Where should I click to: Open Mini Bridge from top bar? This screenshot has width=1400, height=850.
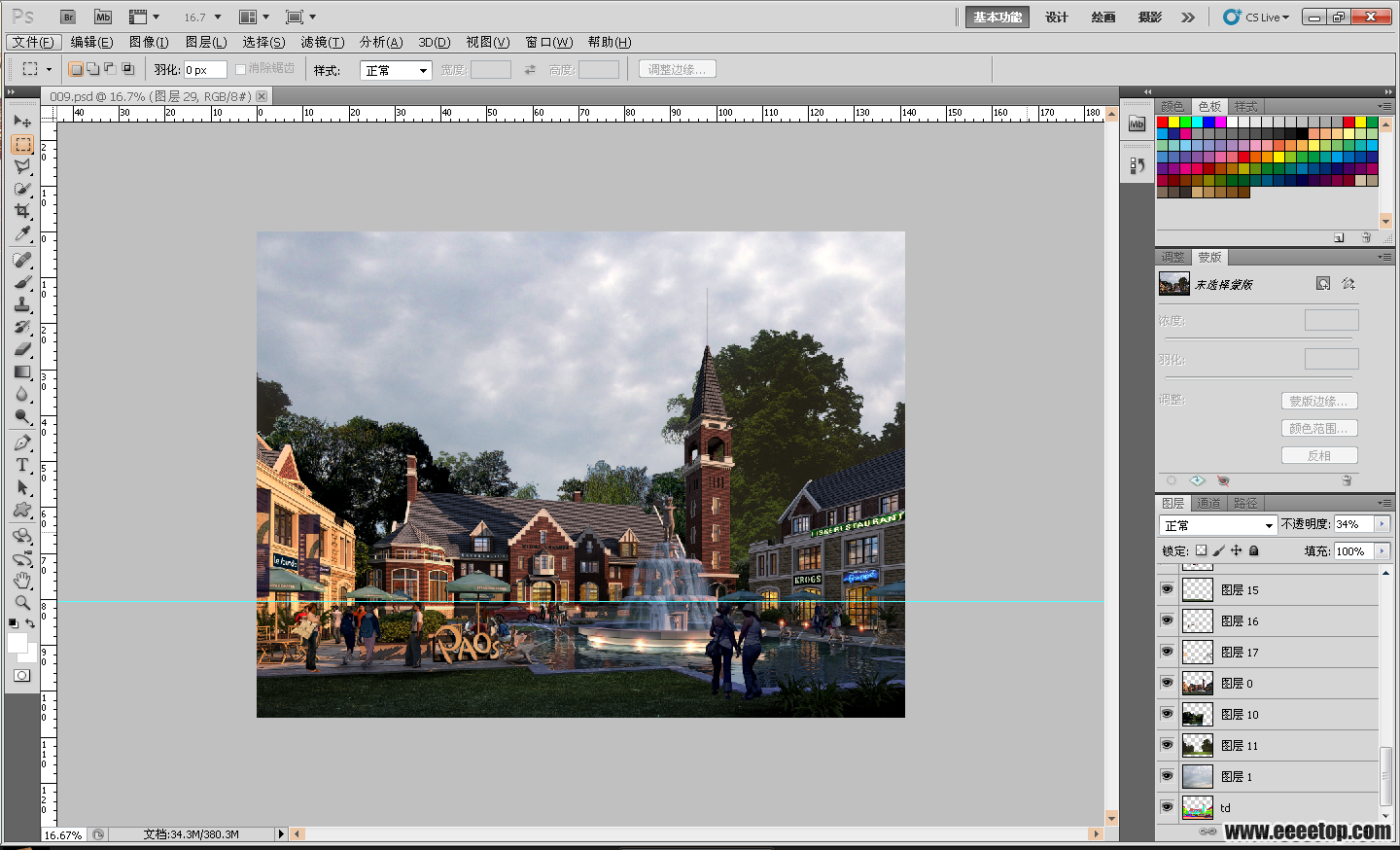tap(102, 17)
